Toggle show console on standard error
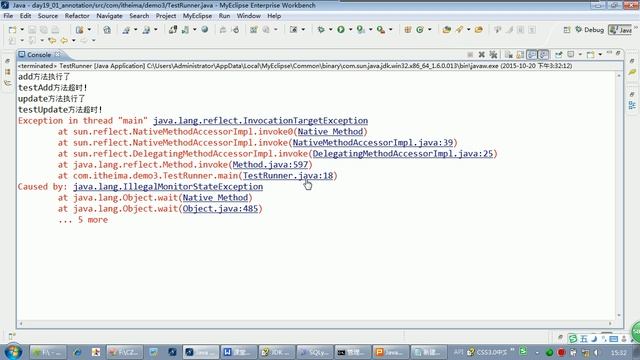640x360 pixels. coord(543,54)
